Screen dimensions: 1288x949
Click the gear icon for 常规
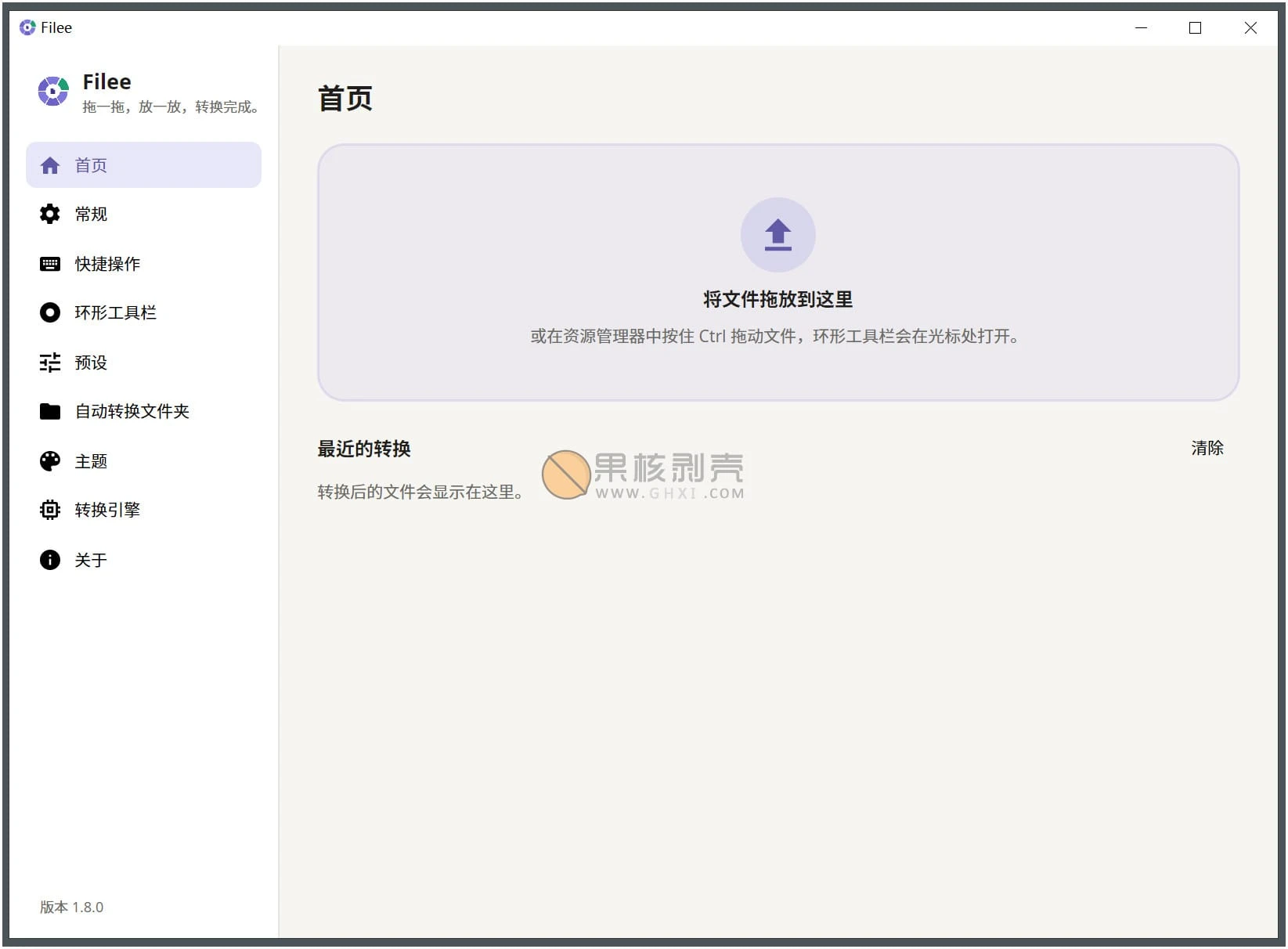pos(50,214)
